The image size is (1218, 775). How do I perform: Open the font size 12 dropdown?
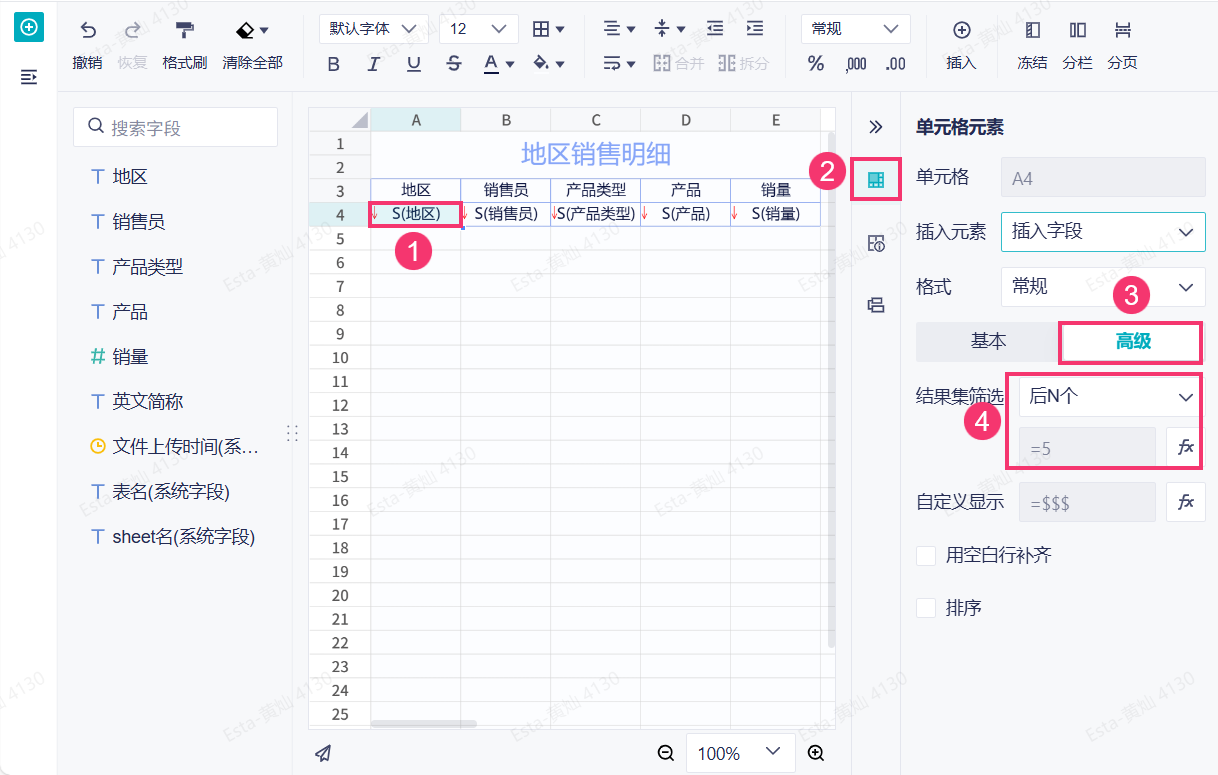pyautogui.click(x=479, y=29)
